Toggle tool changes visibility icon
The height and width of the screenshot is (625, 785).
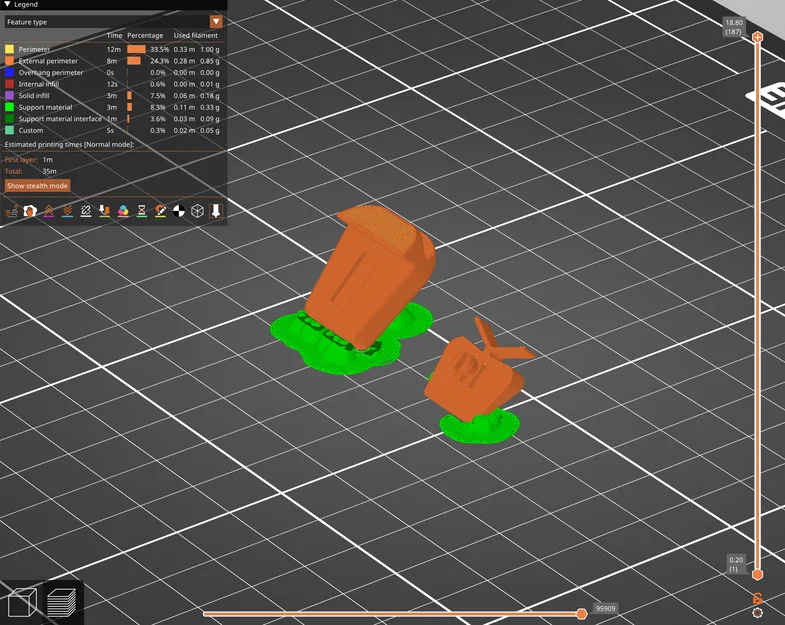[x=104, y=211]
